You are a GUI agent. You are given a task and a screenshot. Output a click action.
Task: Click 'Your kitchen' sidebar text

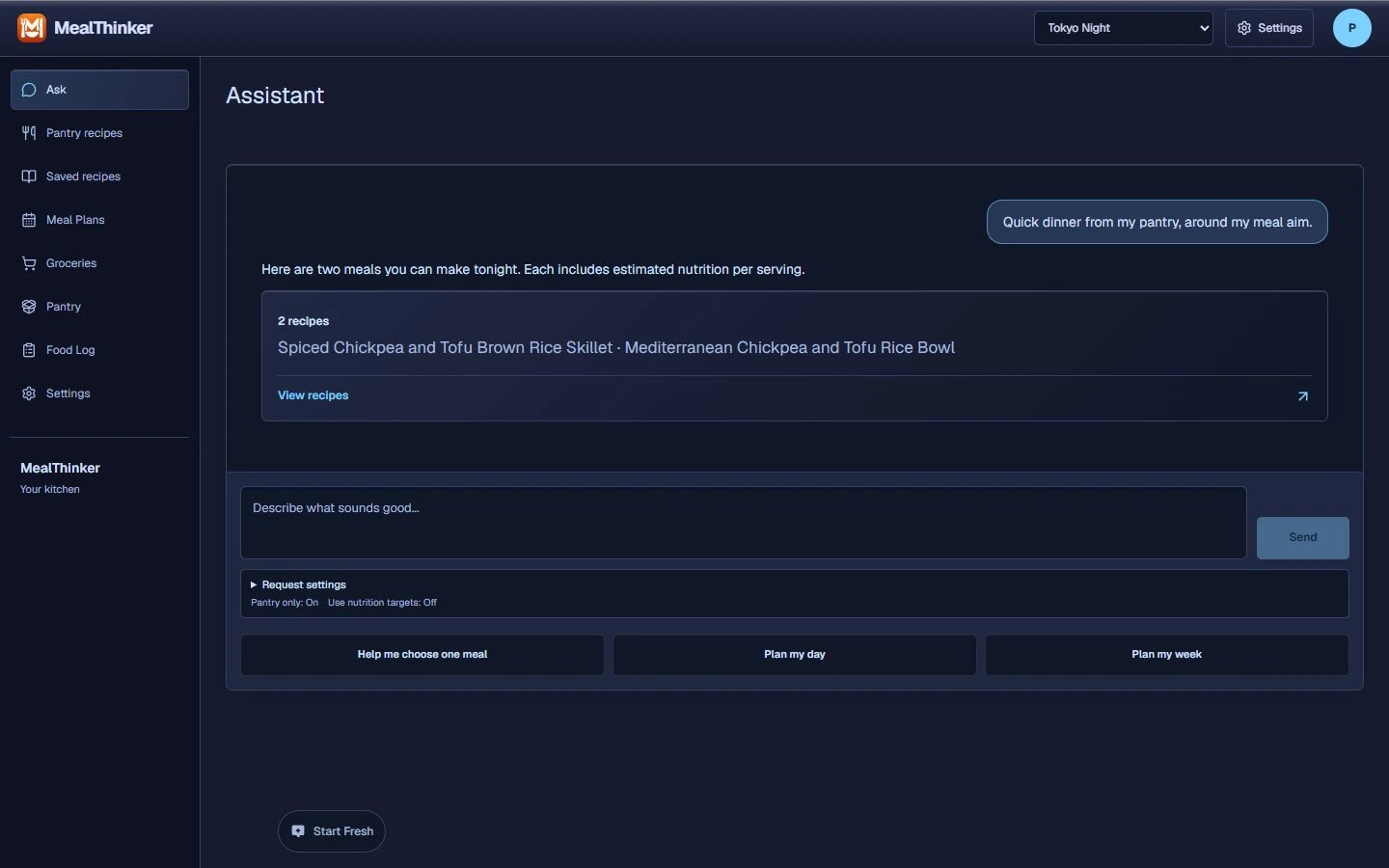point(50,490)
